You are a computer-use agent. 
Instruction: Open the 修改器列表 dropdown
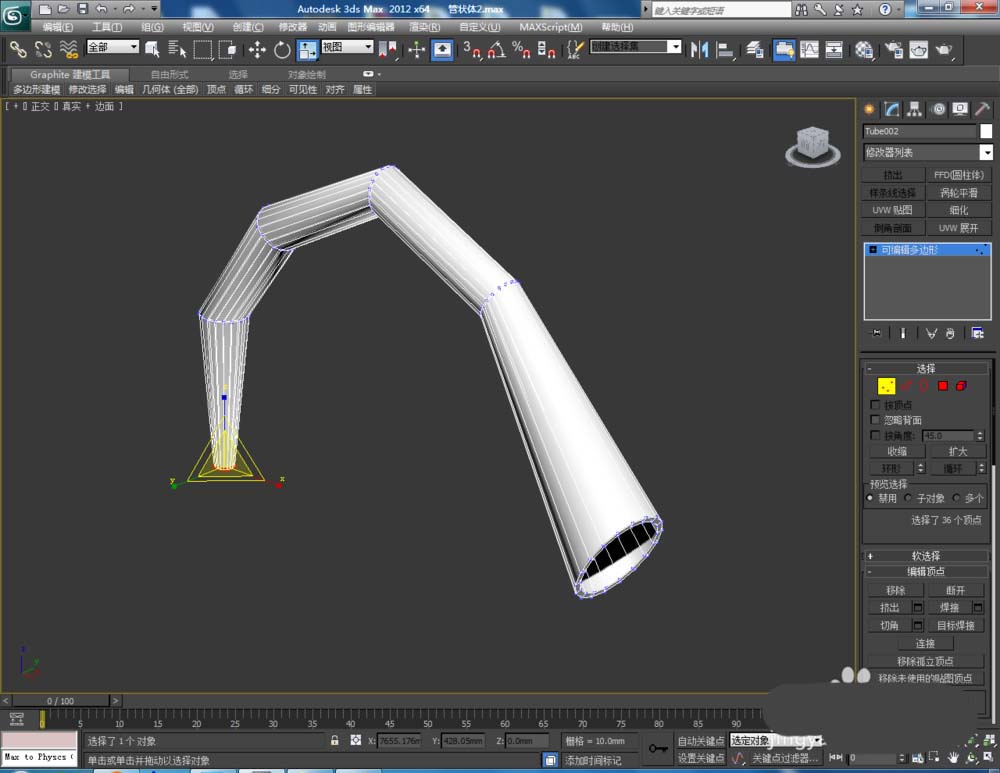click(x=986, y=153)
